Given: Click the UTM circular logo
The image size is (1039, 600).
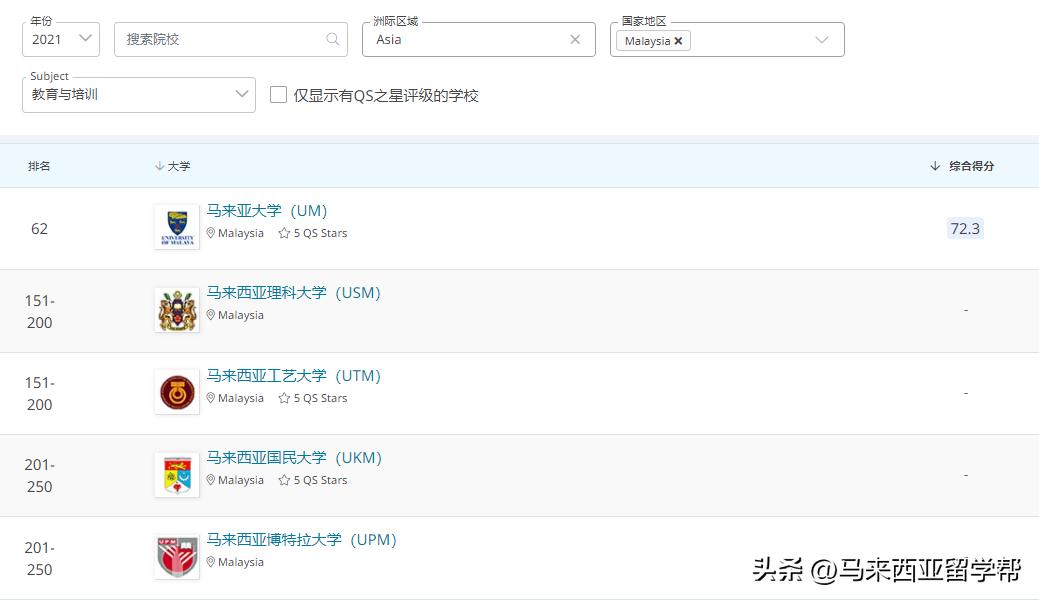Looking at the screenshot, I should 176,390.
